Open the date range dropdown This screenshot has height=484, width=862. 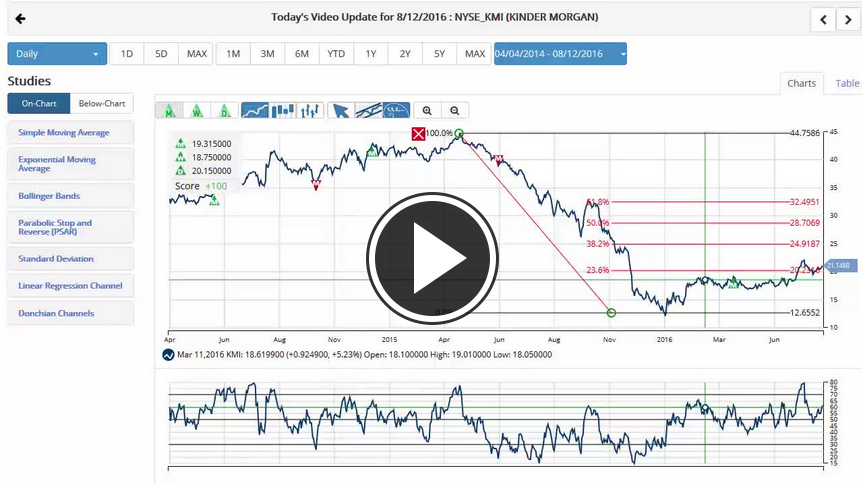[x=560, y=54]
